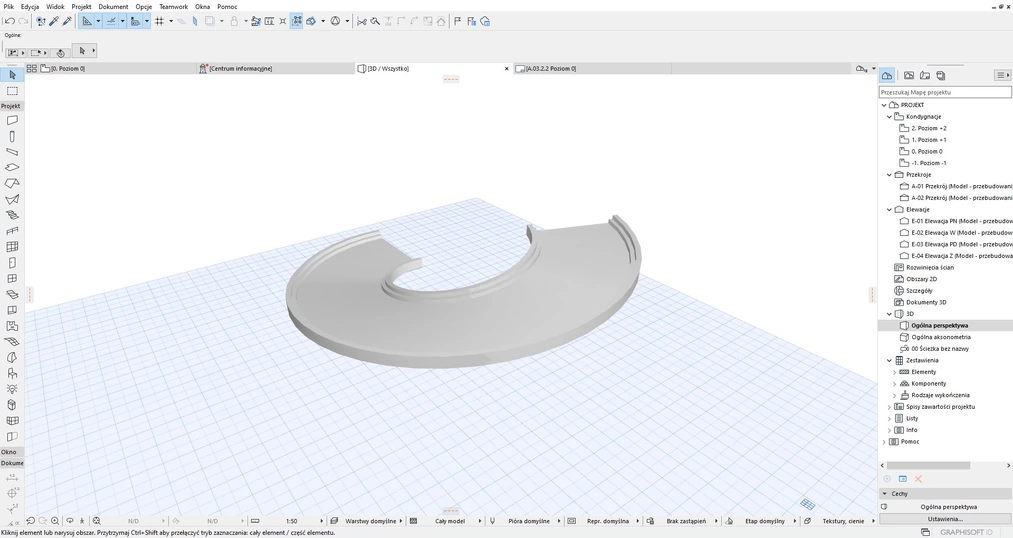The image size is (1013, 538).
Task: Select the Curtain Wall tool
Action: 12,247
